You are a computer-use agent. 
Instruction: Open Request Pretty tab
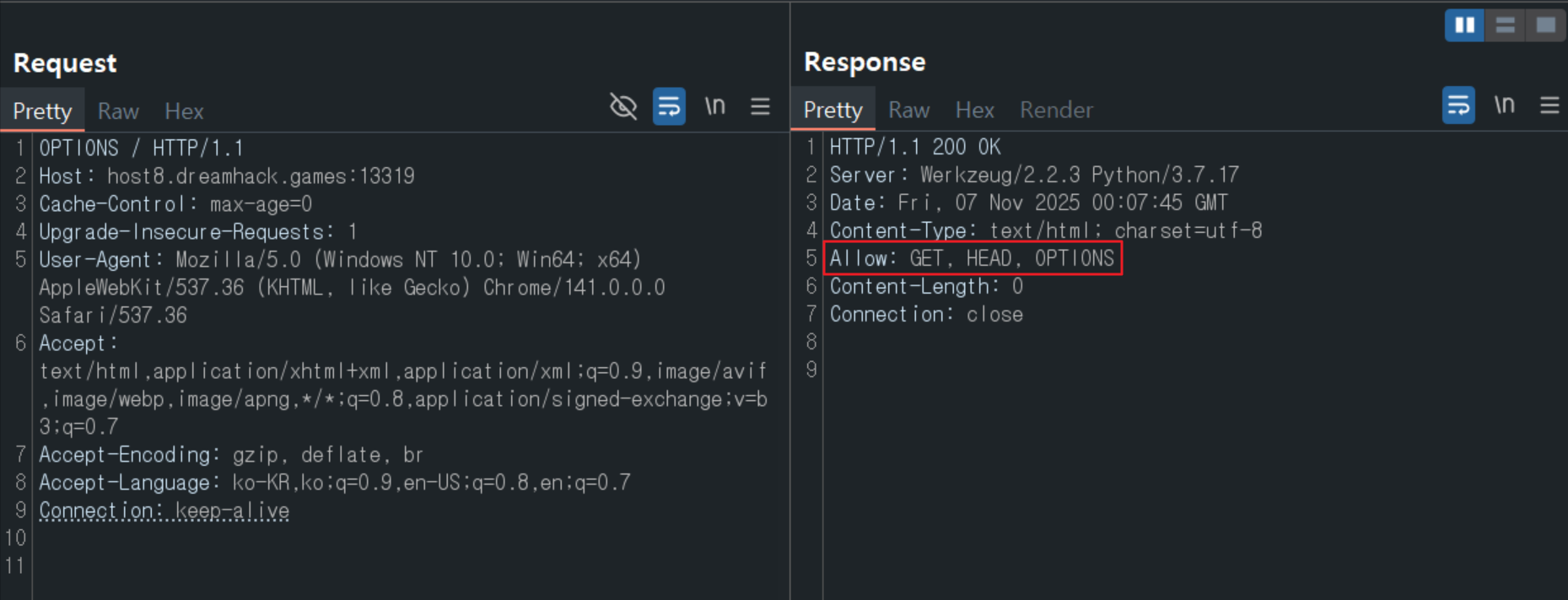[42, 111]
